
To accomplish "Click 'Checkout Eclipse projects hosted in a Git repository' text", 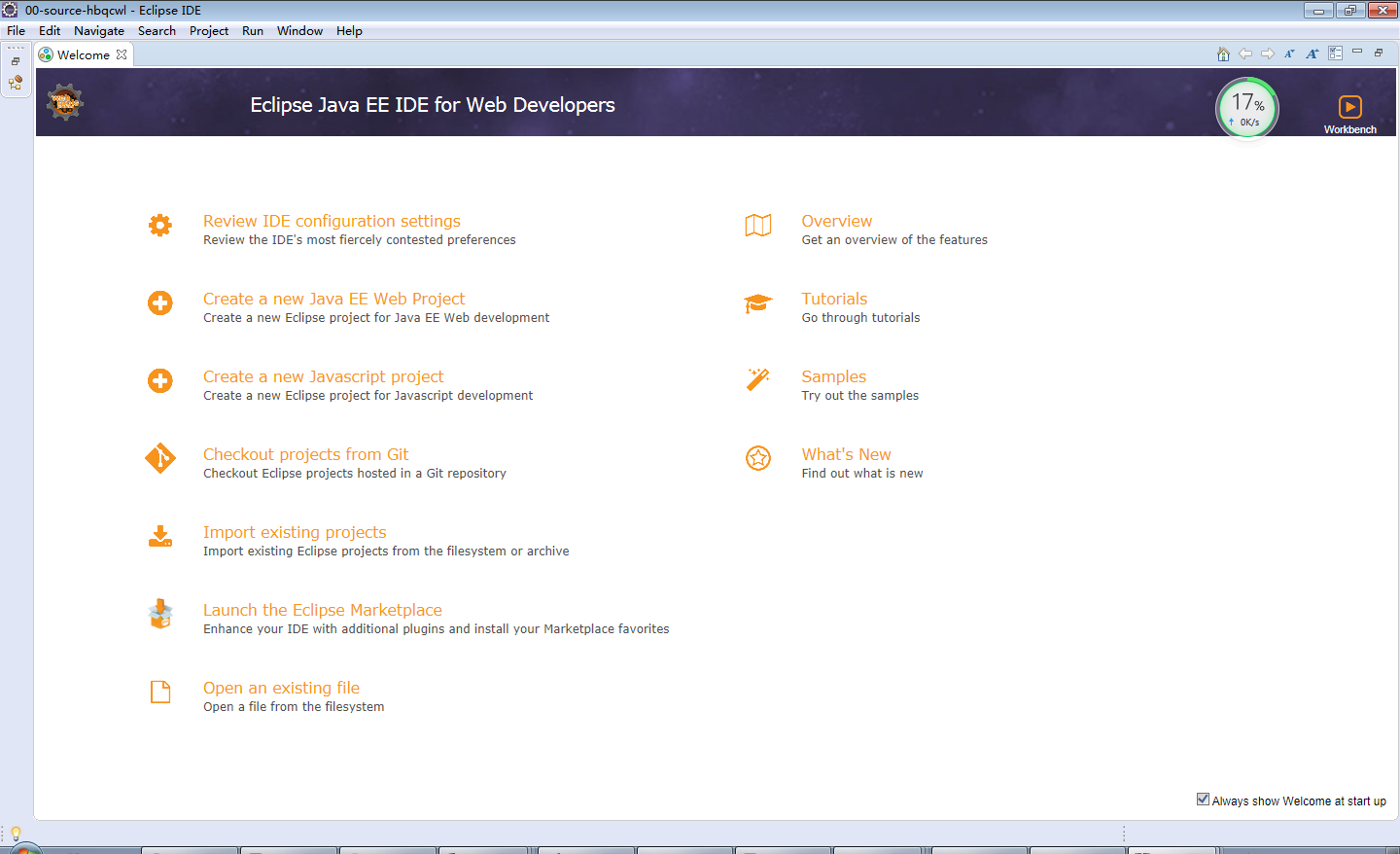I will (355, 474).
